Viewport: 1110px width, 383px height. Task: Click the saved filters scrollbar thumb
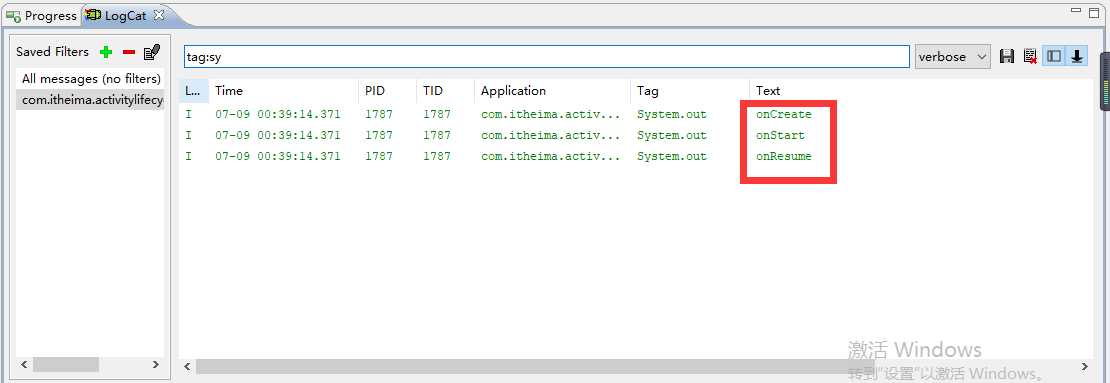[x=66, y=365]
